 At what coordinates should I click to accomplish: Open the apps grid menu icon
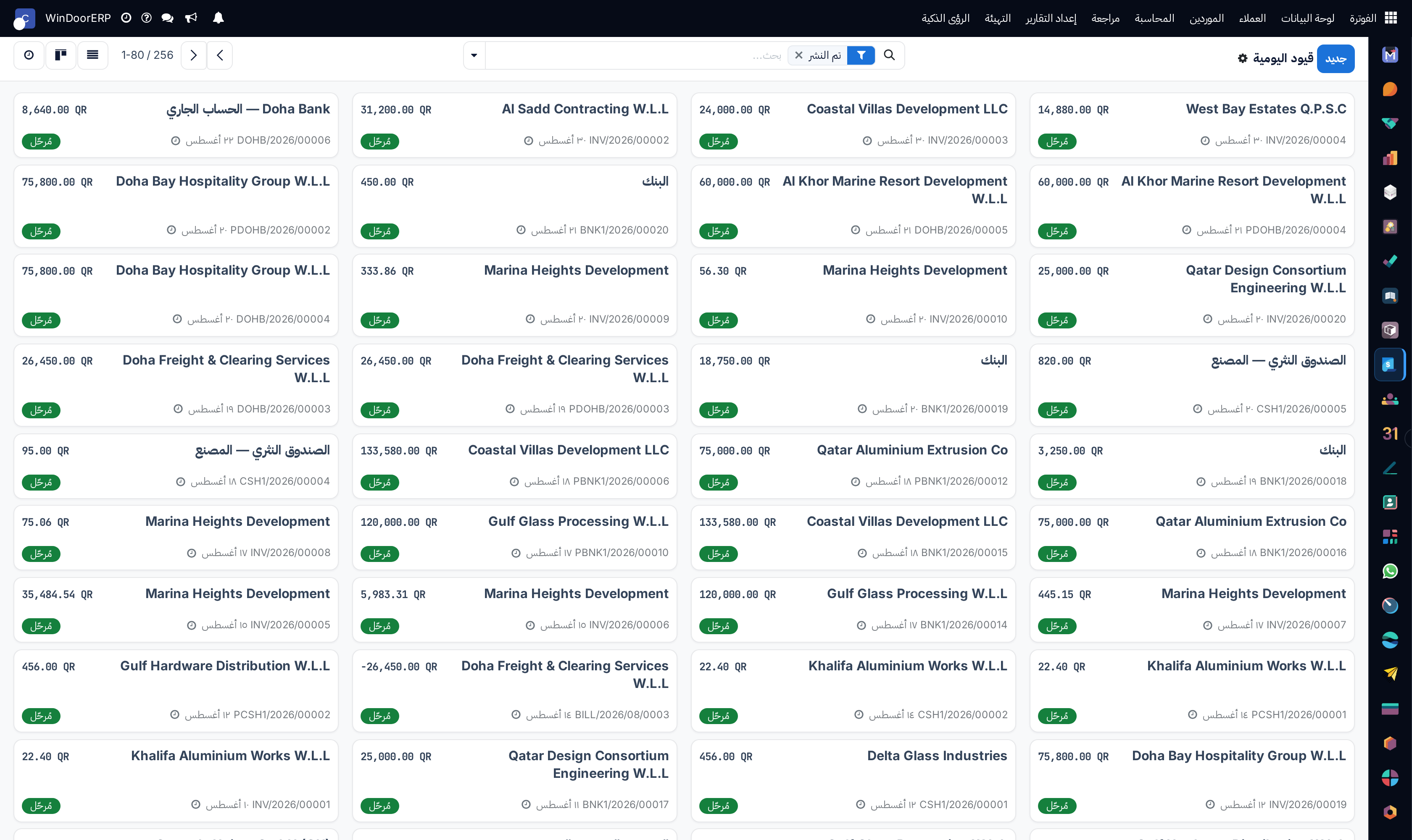1391,18
